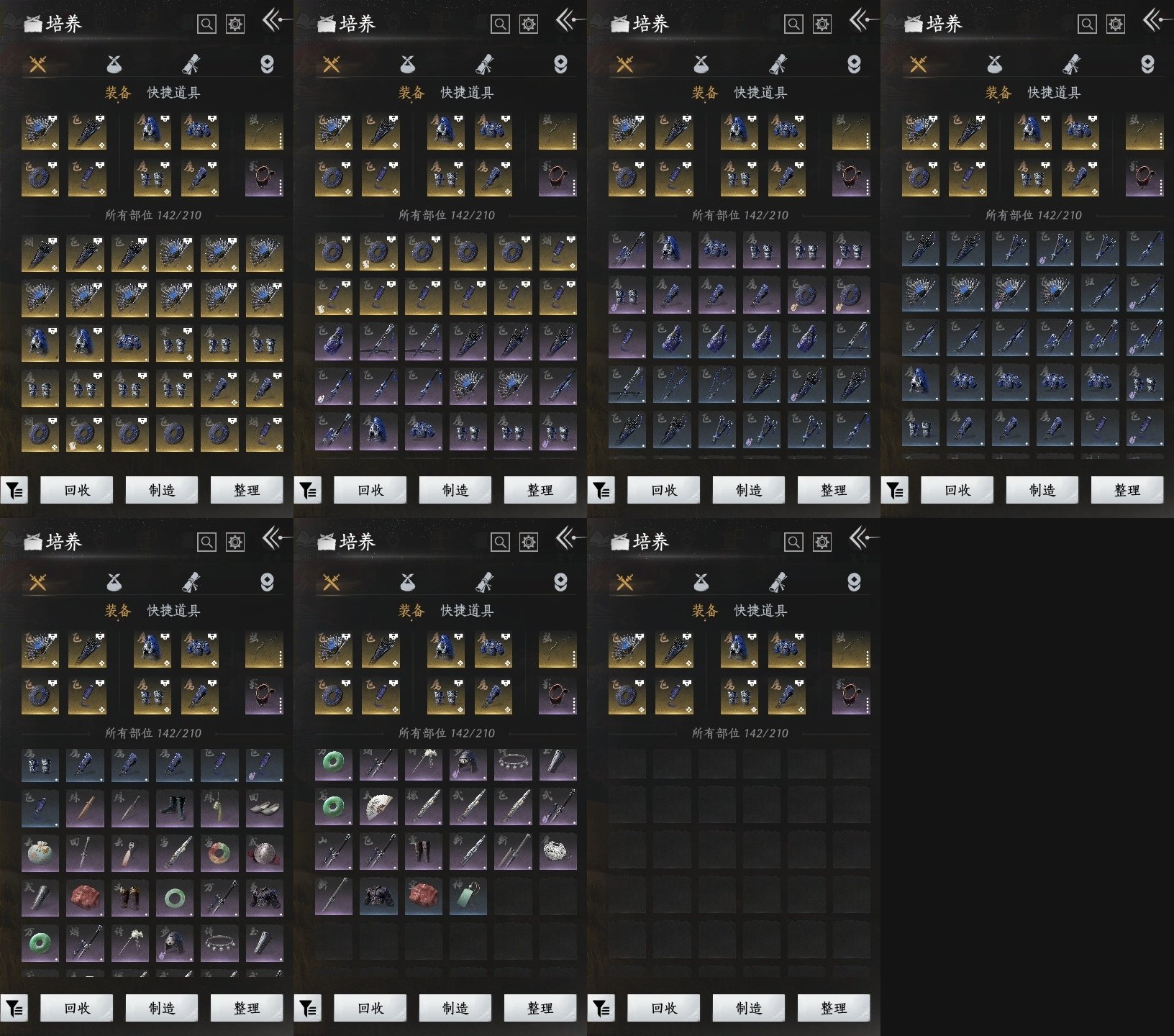Open the filter menu in the empty-inventory panel
Viewport: 1174px width, 1036px height.
pyautogui.click(x=601, y=1009)
